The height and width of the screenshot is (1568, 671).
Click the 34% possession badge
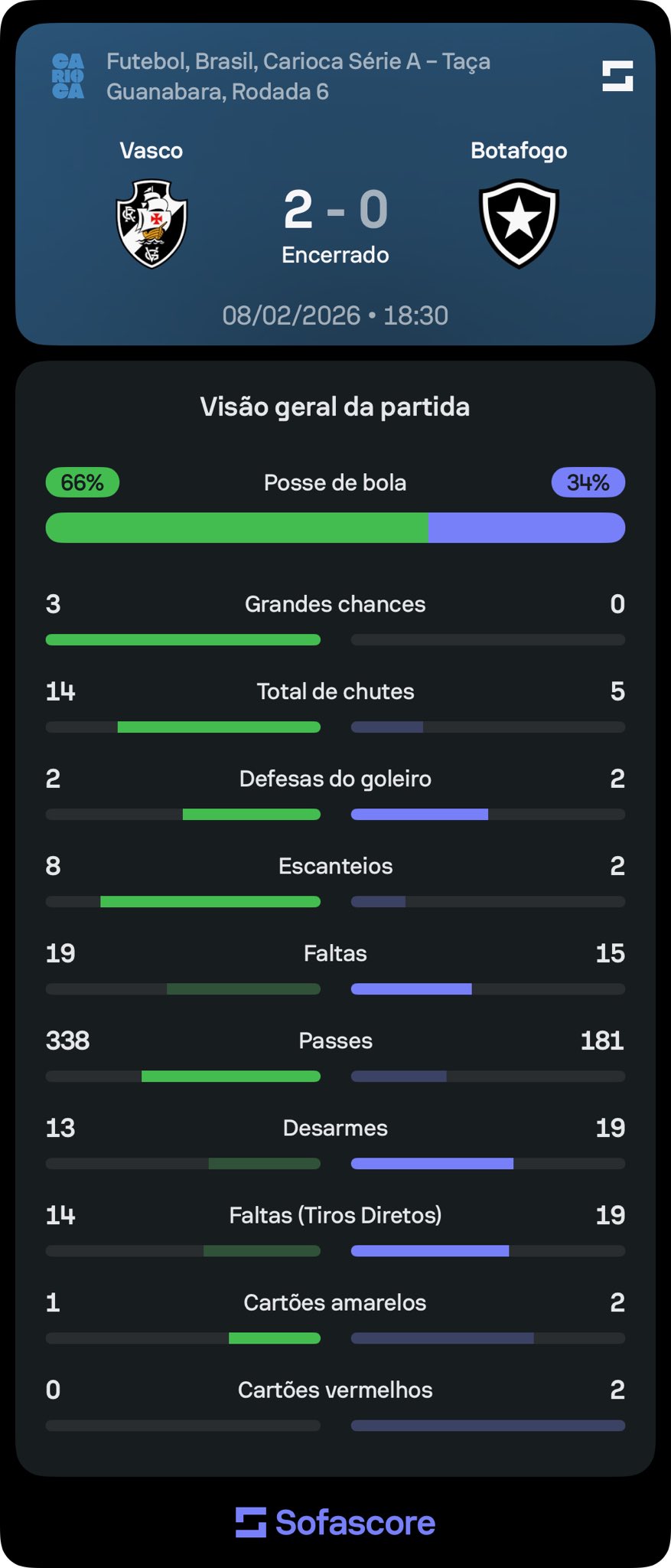pos(588,482)
